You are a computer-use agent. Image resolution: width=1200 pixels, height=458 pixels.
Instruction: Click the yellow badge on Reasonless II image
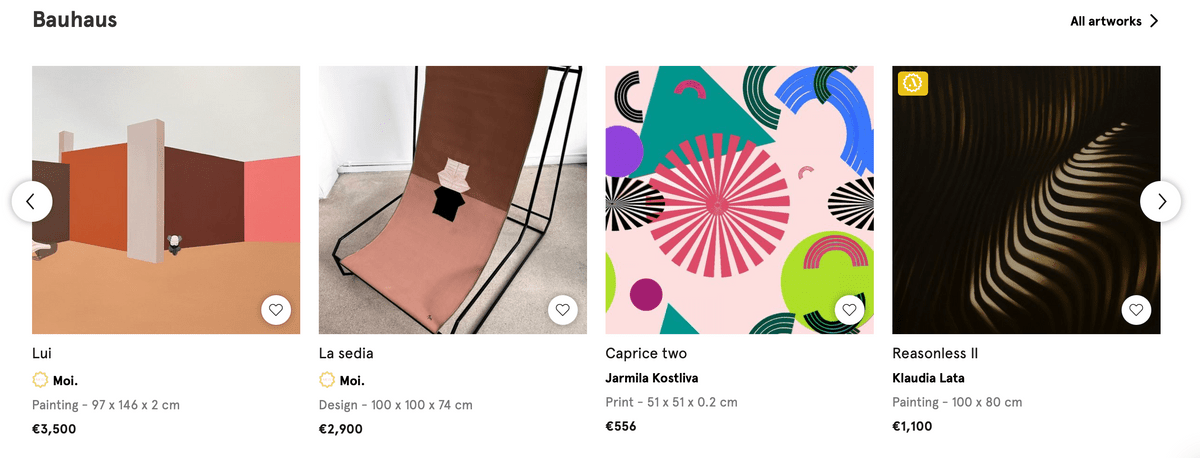(913, 84)
